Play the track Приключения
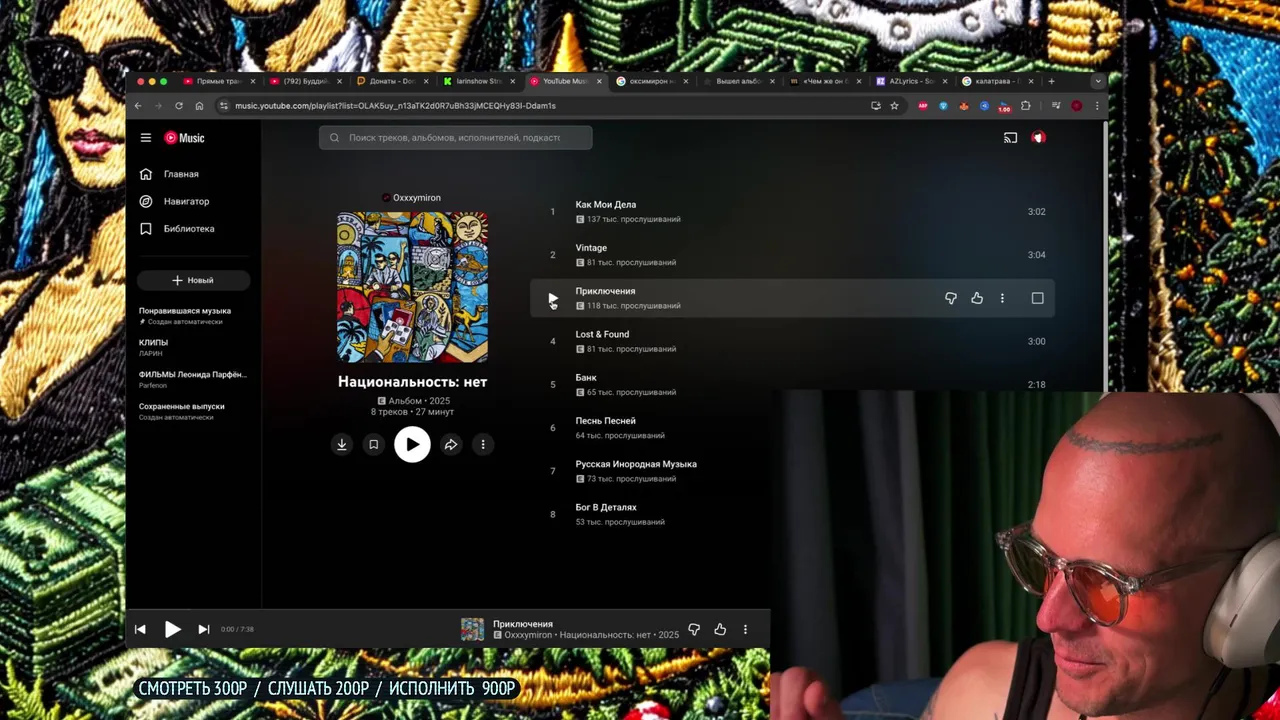Viewport: 1280px width, 720px height. pyautogui.click(x=552, y=298)
